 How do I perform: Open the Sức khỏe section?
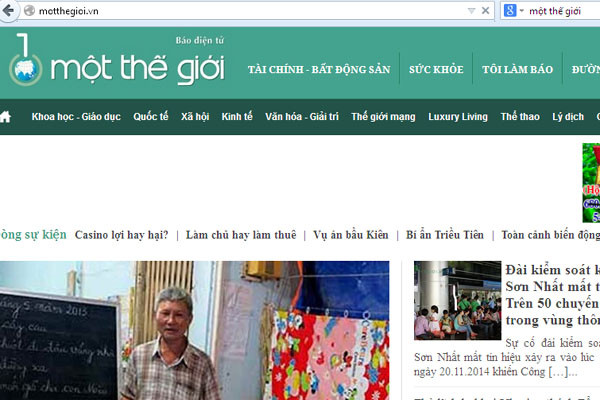pos(436,69)
